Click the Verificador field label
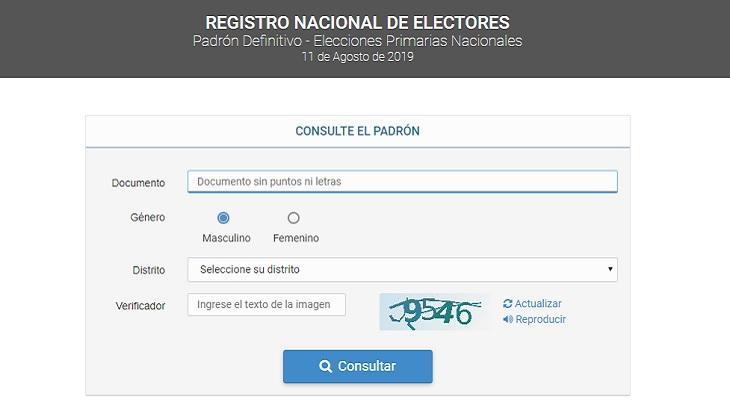Viewport: 730px width, 400px height. click(140, 306)
